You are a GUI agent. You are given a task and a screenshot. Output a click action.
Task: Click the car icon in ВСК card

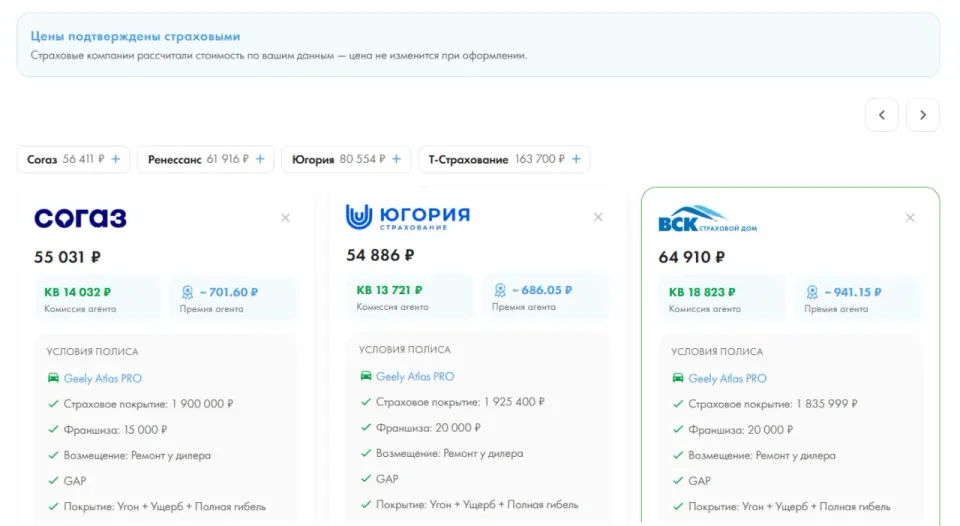click(x=678, y=378)
